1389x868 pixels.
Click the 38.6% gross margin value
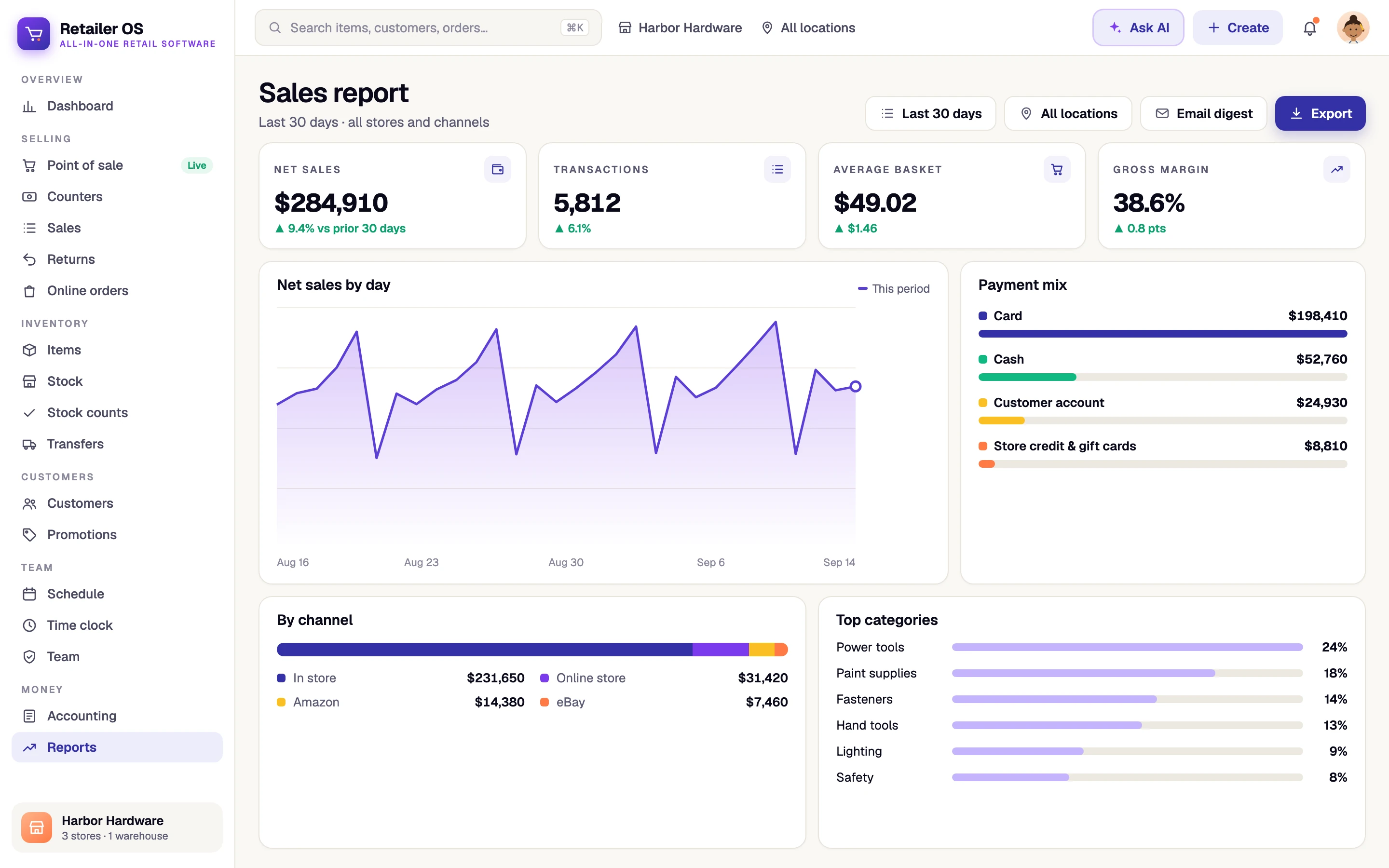tap(1148, 203)
